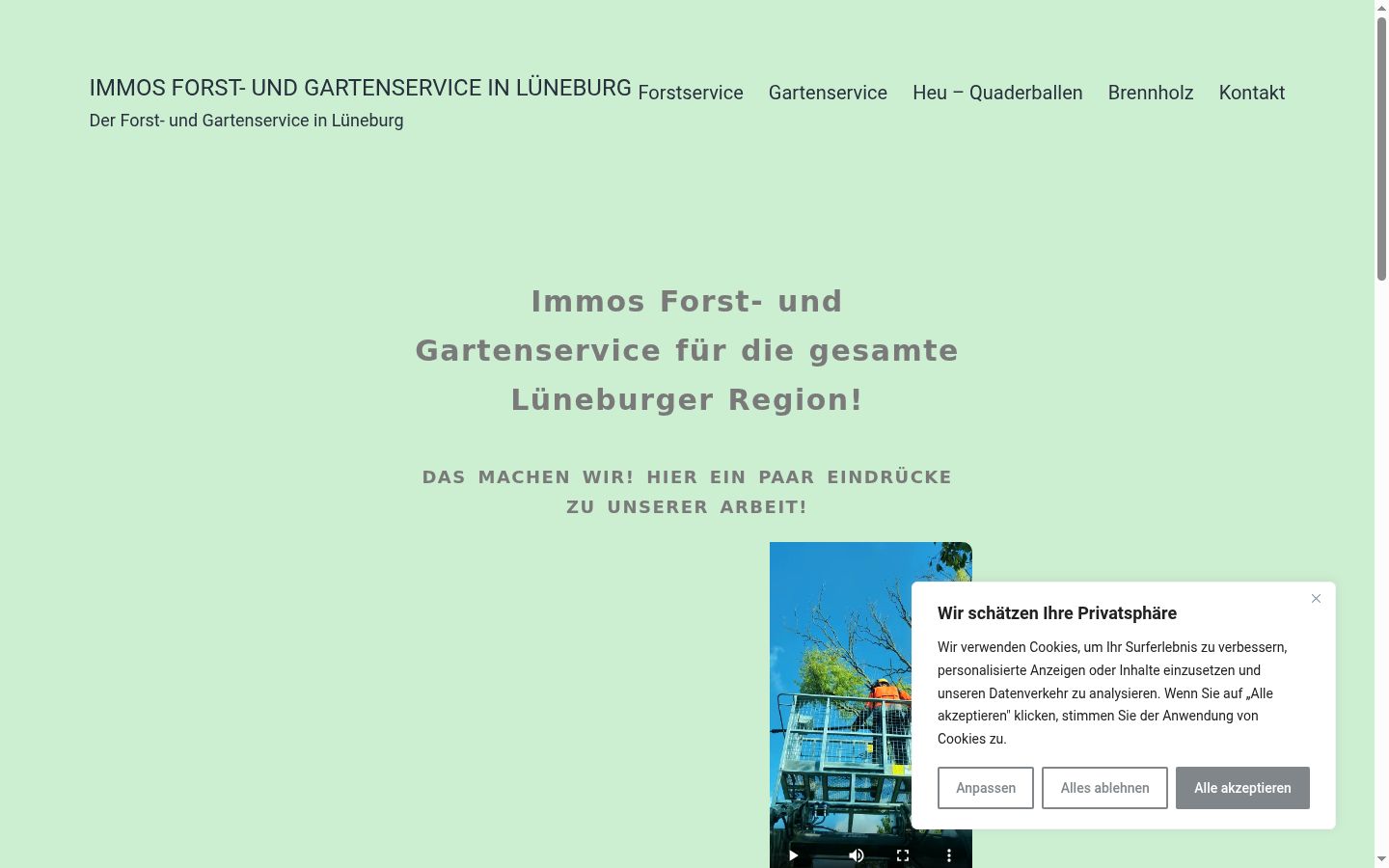Viewport: 1389px width, 868px height.
Task: Go to the Gartenservice page
Action: (x=828, y=93)
